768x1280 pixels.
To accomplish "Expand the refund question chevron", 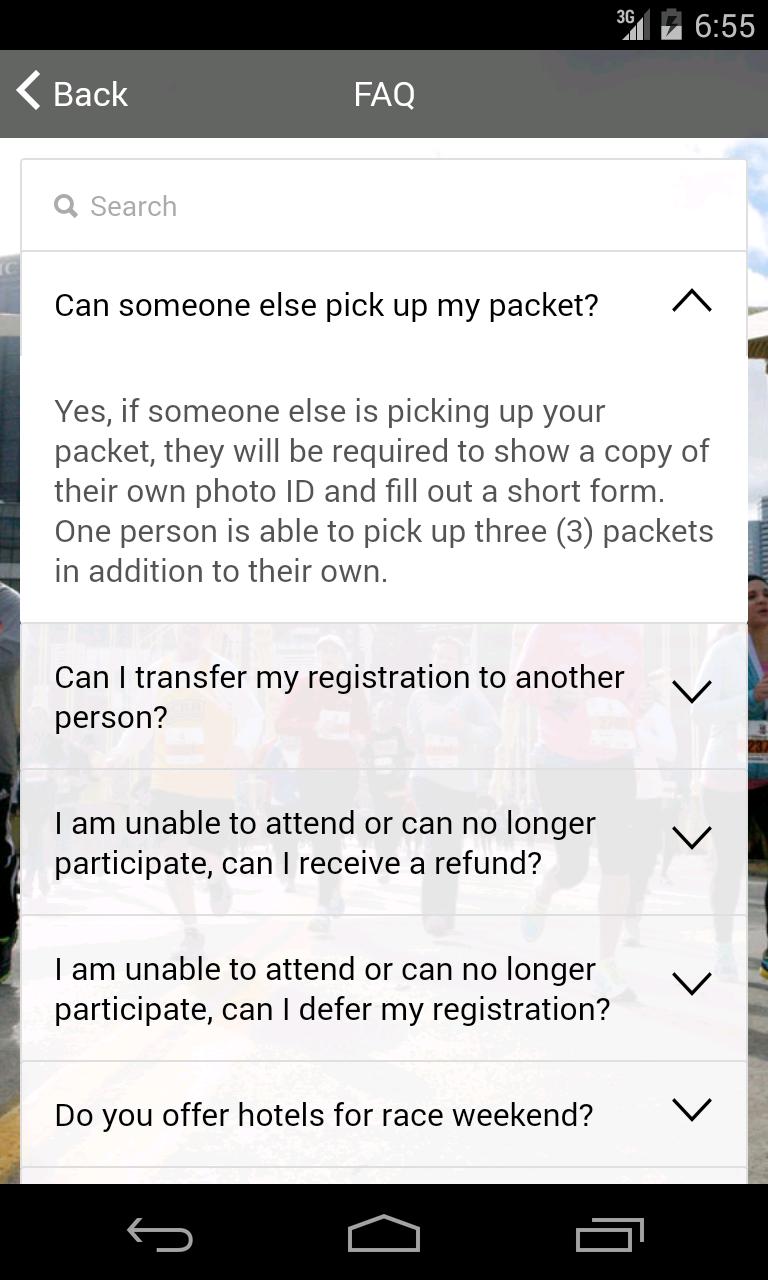I will coord(692,838).
